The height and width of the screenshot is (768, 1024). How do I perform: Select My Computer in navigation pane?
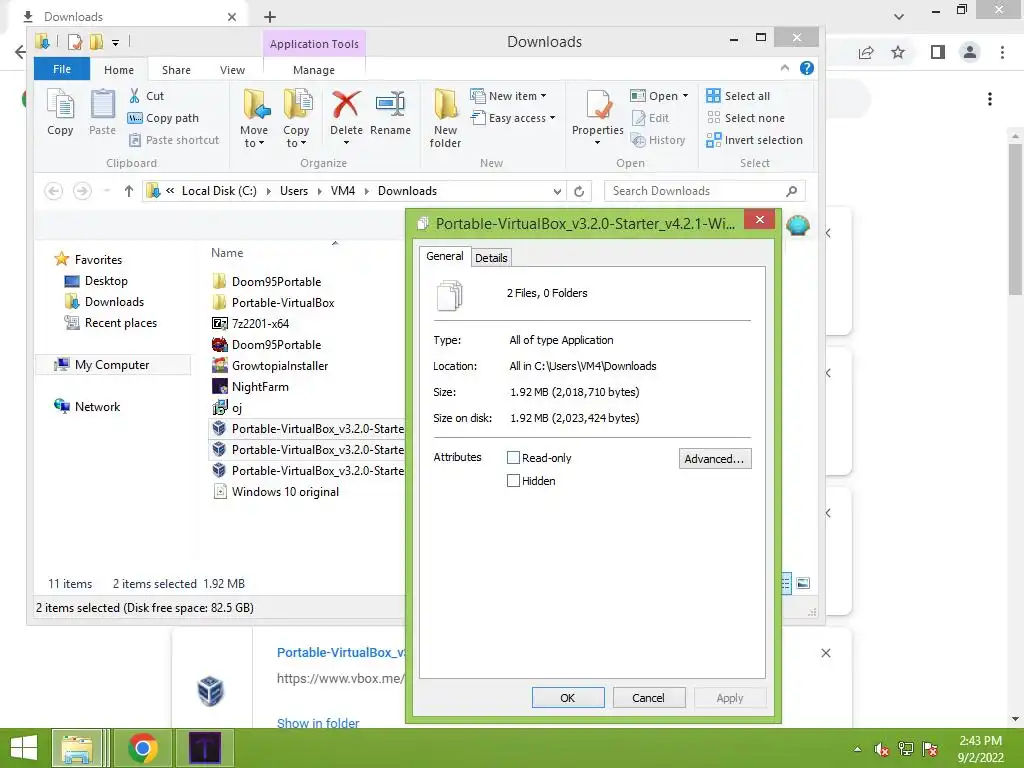coord(112,364)
